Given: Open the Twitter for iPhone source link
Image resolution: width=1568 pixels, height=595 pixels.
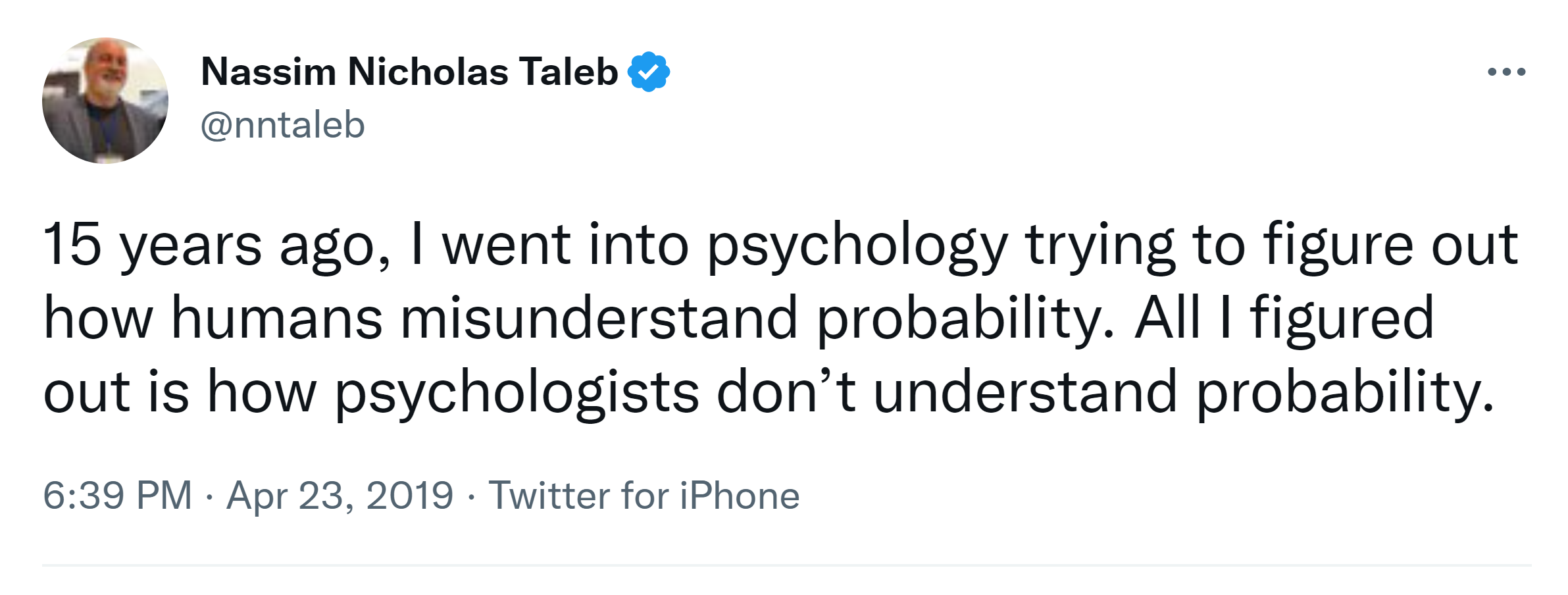Looking at the screenshot, I should [644, 496].
